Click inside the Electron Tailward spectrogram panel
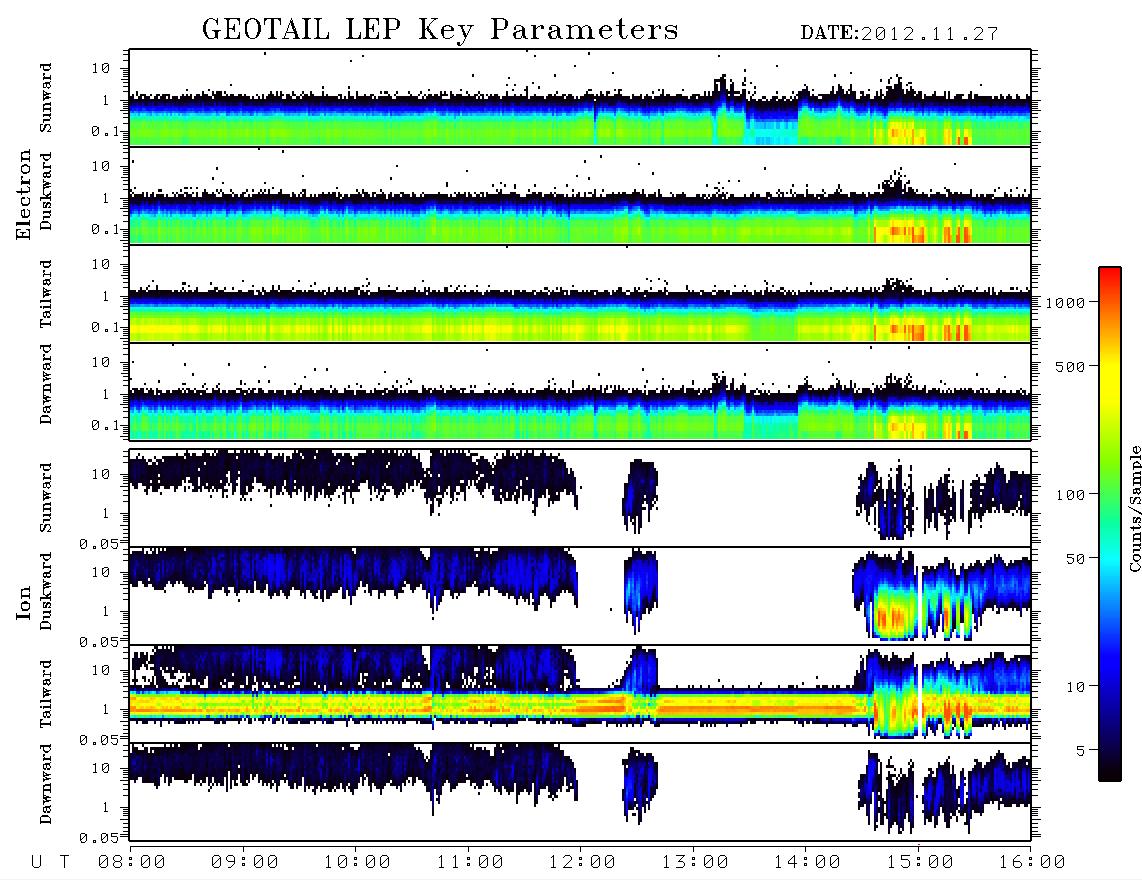The image size is (1142, 880). pyautogui.click(x=580, y=294)
